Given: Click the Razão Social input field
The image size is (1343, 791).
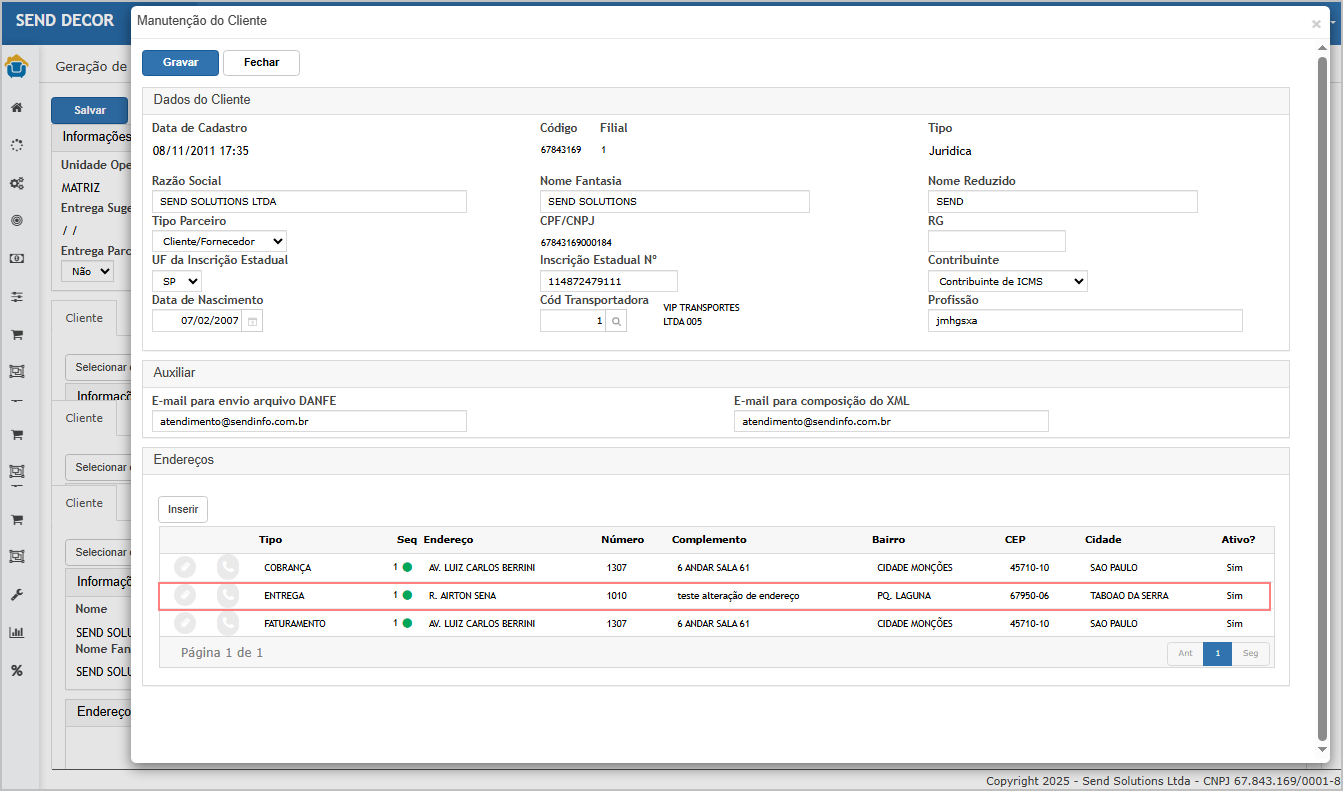Looking at the screenshot, I should [309, 201].
